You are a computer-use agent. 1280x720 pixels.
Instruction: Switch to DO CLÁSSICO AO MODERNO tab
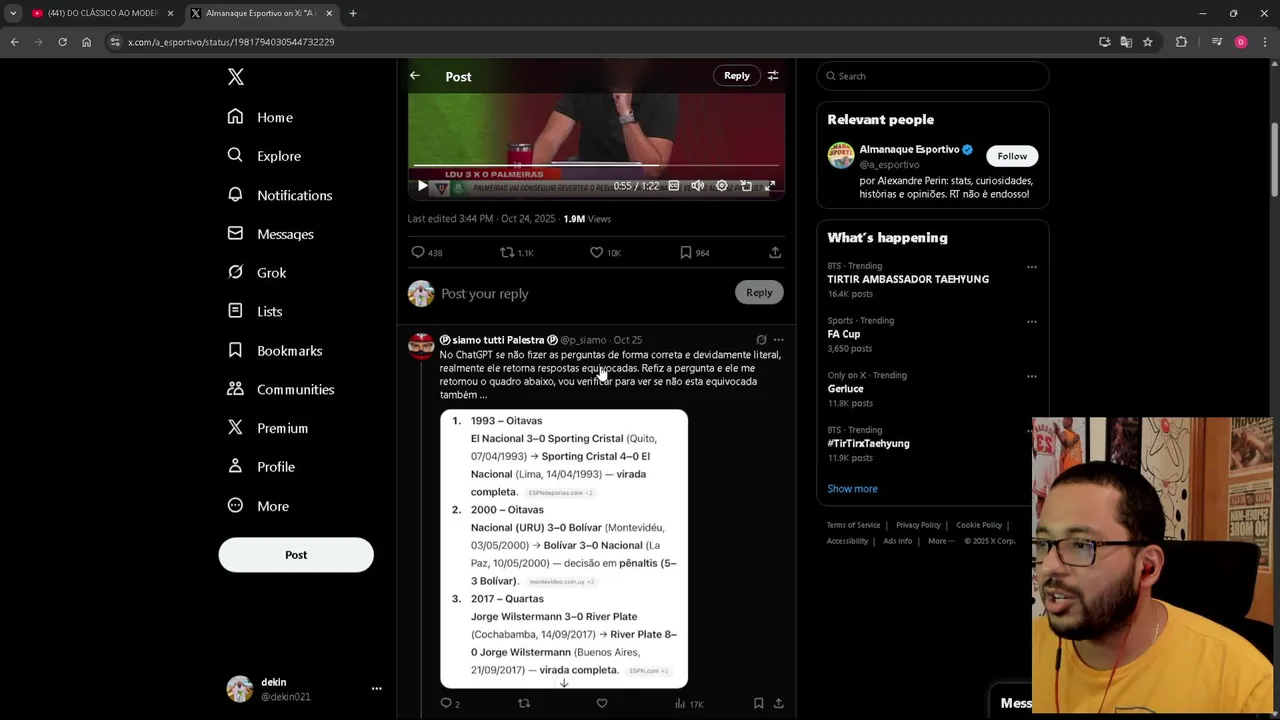click(103, 13)
